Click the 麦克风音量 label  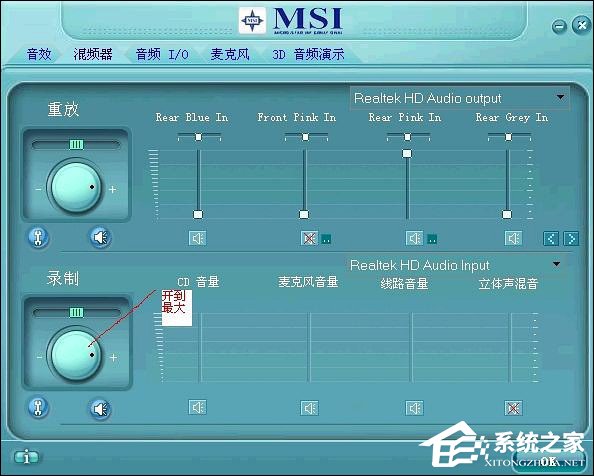[308, 282]
